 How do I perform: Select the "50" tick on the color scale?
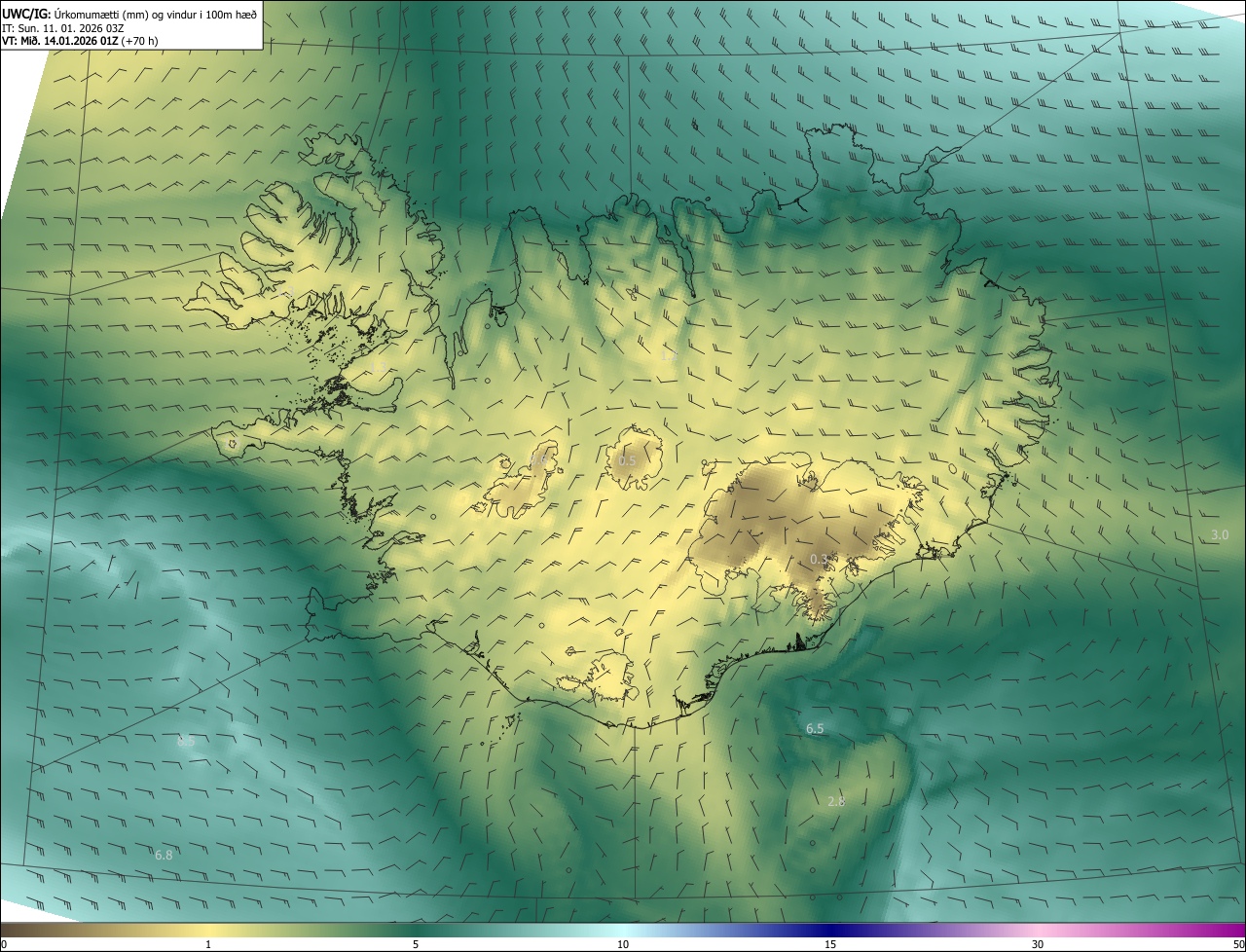(1238, 944)
